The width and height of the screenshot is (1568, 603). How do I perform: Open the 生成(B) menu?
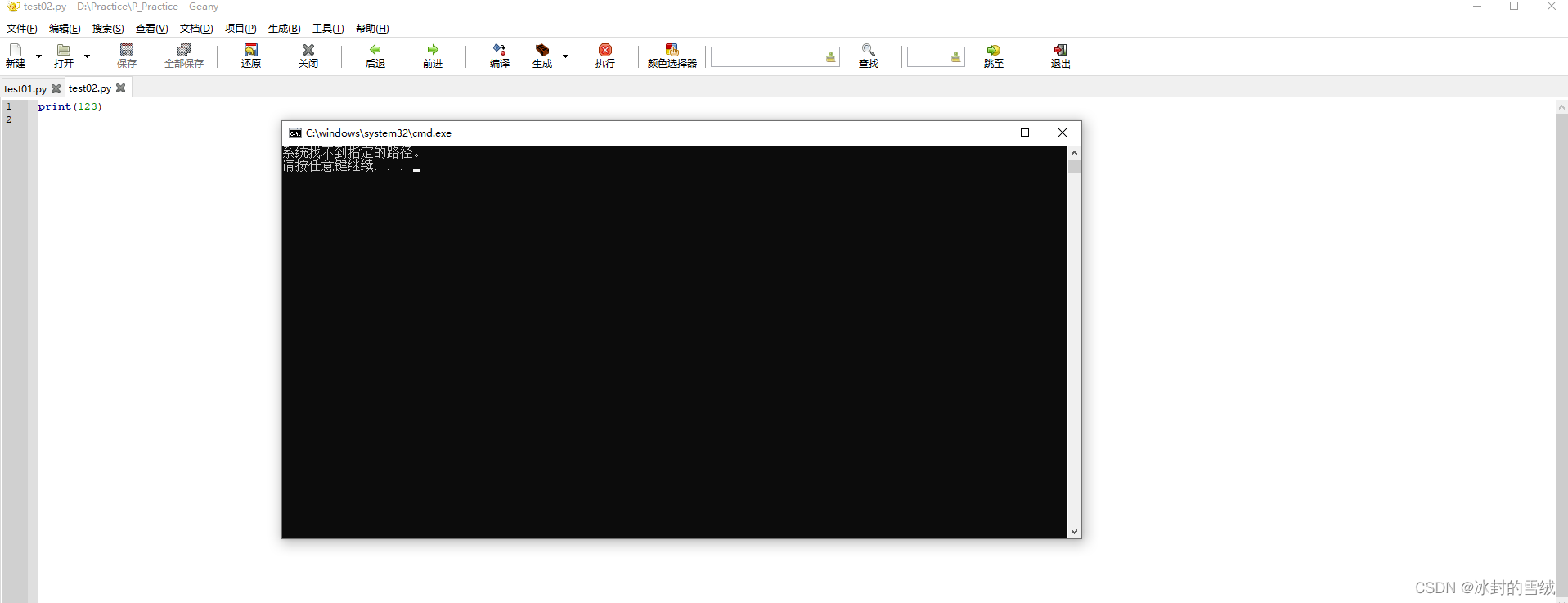click(x=285, y=29)
